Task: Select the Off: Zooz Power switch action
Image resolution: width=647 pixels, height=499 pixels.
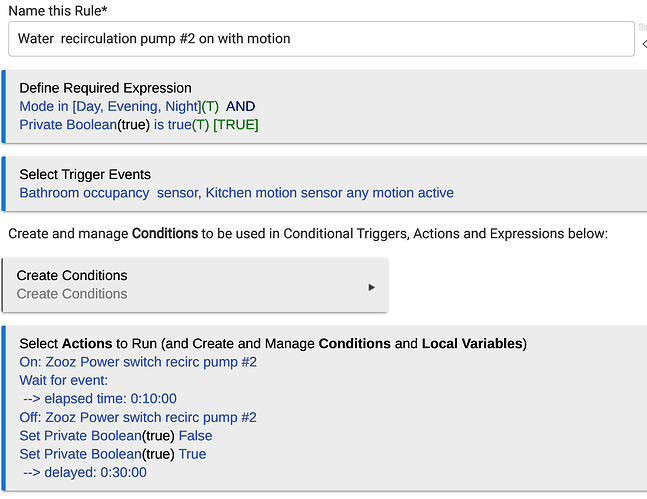Action: pos(138,417)
